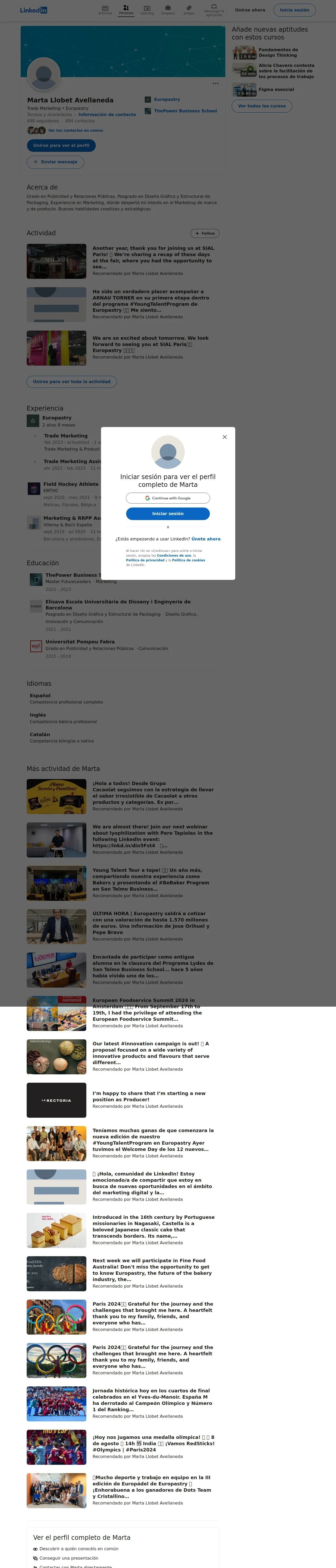Click Continue with Google button
The height and width of the screenshot is (1568, 336).
[x=168, y=498]
